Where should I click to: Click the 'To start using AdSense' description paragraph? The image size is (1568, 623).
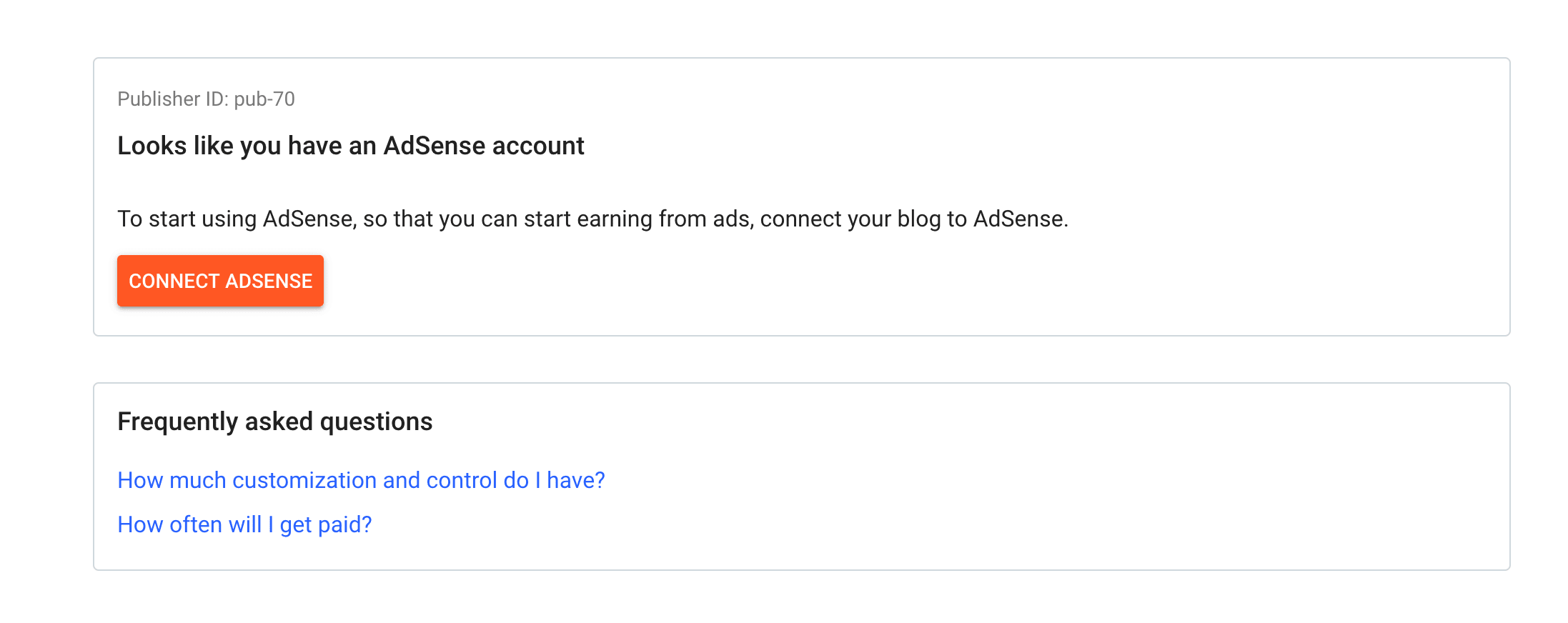(592, 219)
